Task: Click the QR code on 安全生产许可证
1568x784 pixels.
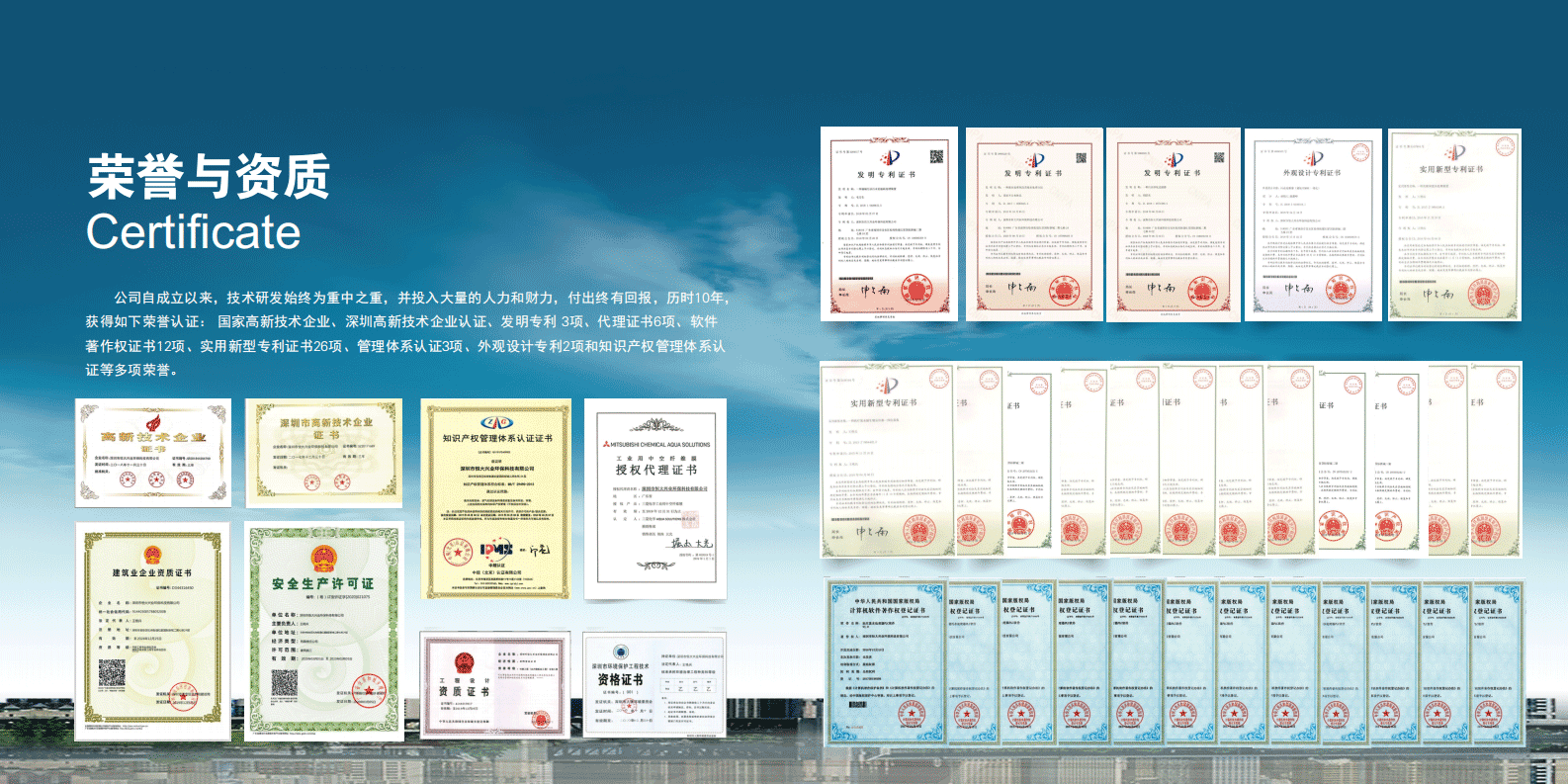Action: click(285, 682)
